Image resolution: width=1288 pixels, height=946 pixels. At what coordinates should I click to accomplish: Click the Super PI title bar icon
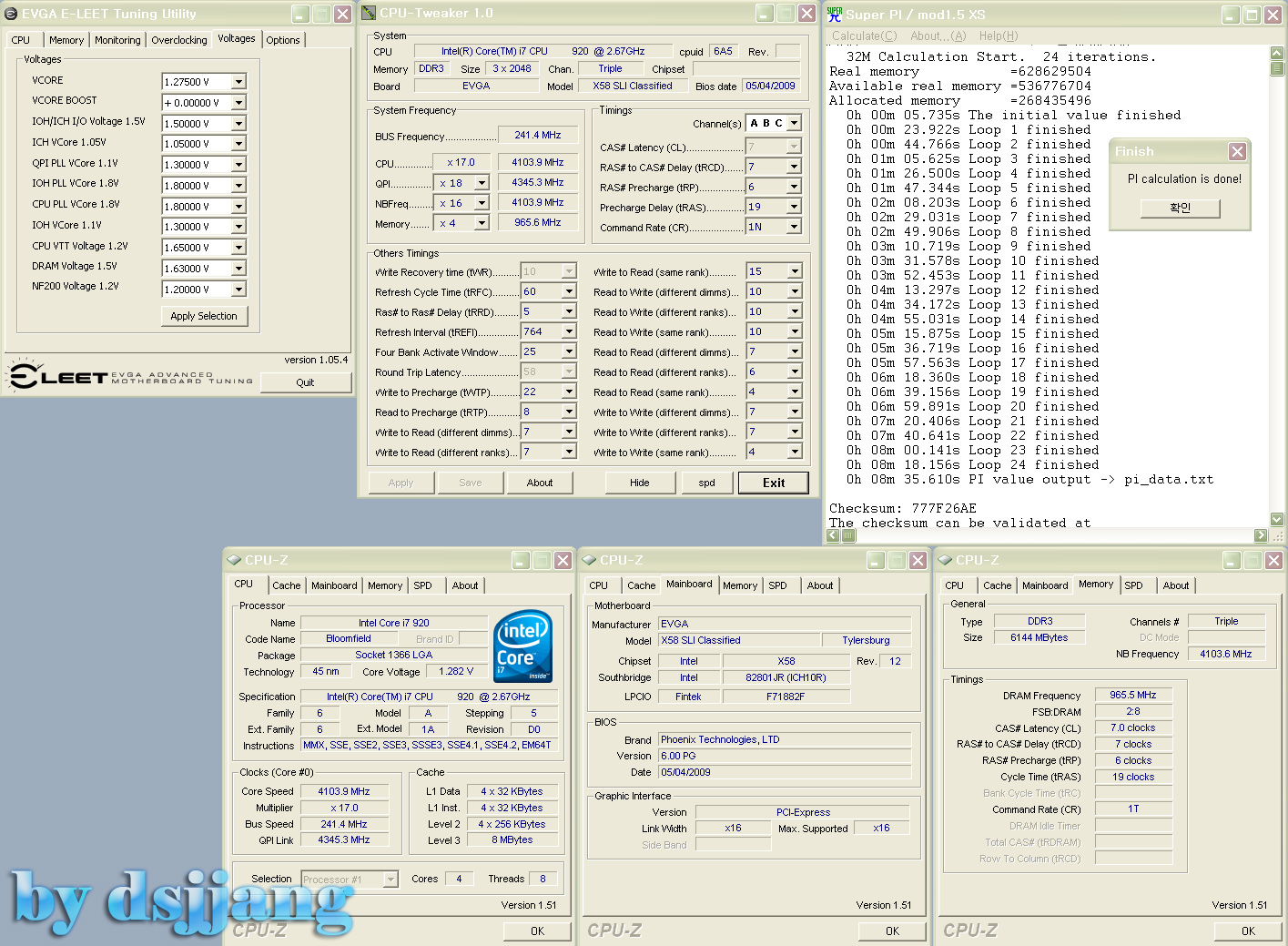coord(835,14)
